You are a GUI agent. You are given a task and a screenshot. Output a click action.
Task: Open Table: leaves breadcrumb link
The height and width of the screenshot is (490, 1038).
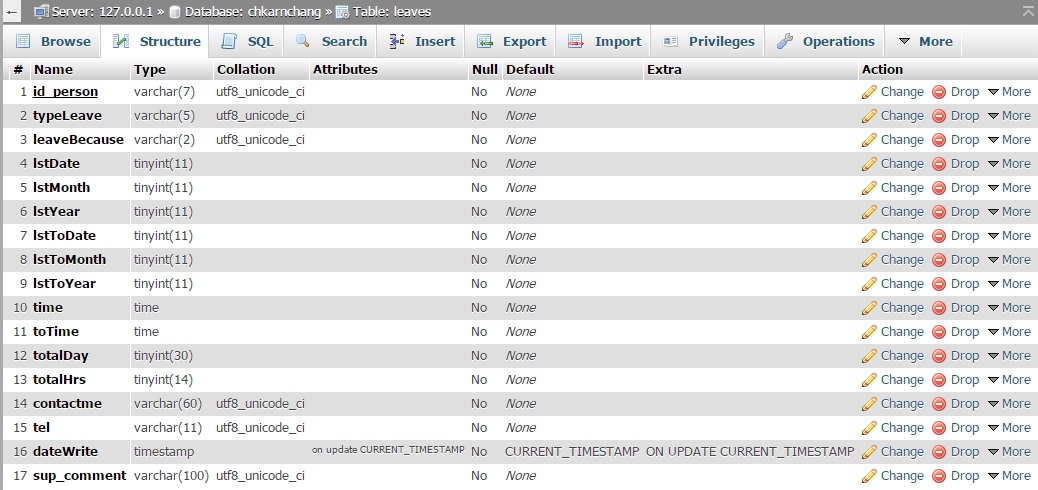[x=392, y=11]
